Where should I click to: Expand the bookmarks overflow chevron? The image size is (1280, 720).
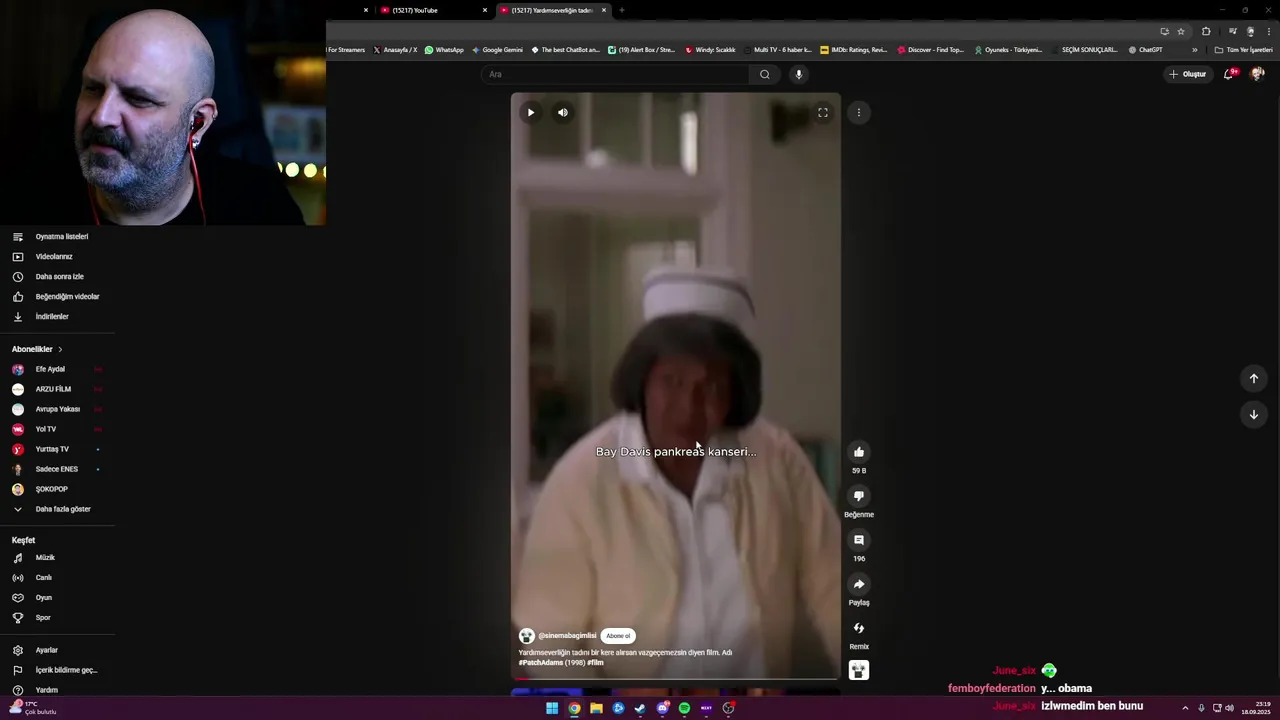[1194, 50]
